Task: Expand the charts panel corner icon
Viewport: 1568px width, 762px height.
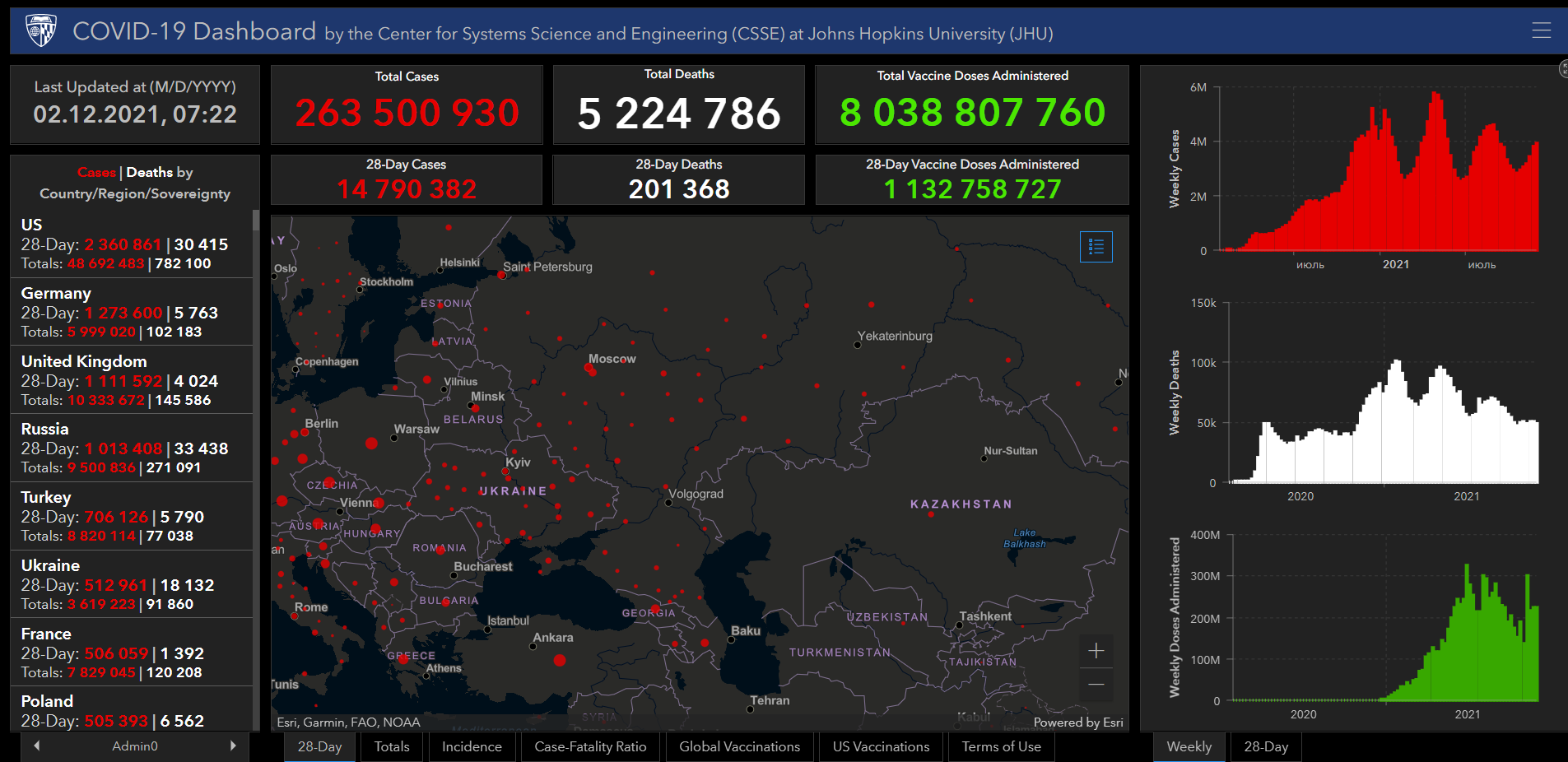Action: [x=1563, y=69]
